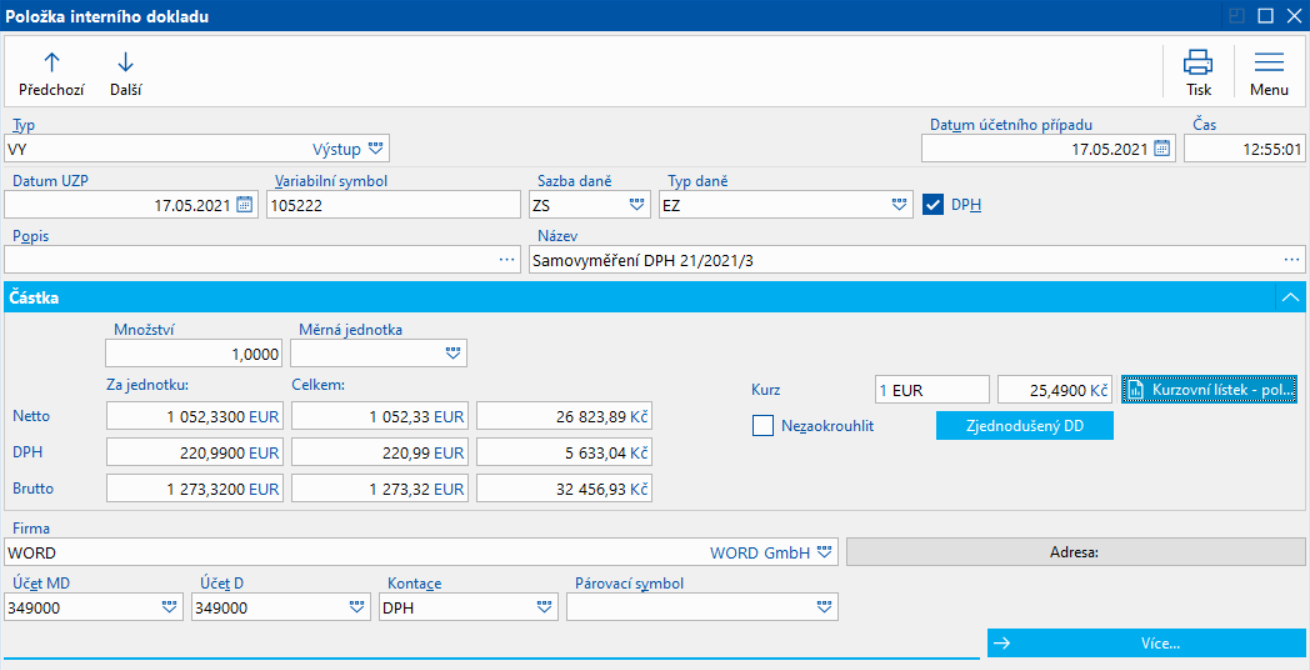Click Brutto field 32 456,93 Kč
This screenshot has width=1310, height=670.
565,489
